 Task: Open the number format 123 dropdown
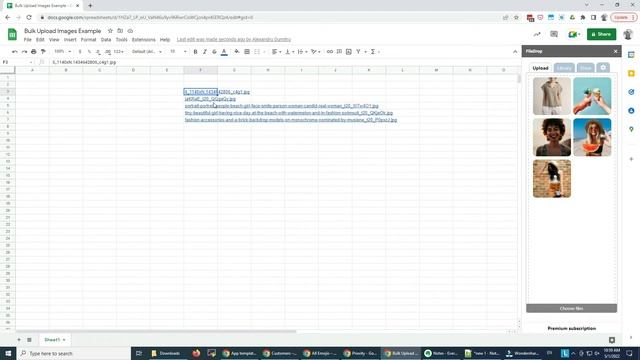pyautogui.click(x=119, y=52)
